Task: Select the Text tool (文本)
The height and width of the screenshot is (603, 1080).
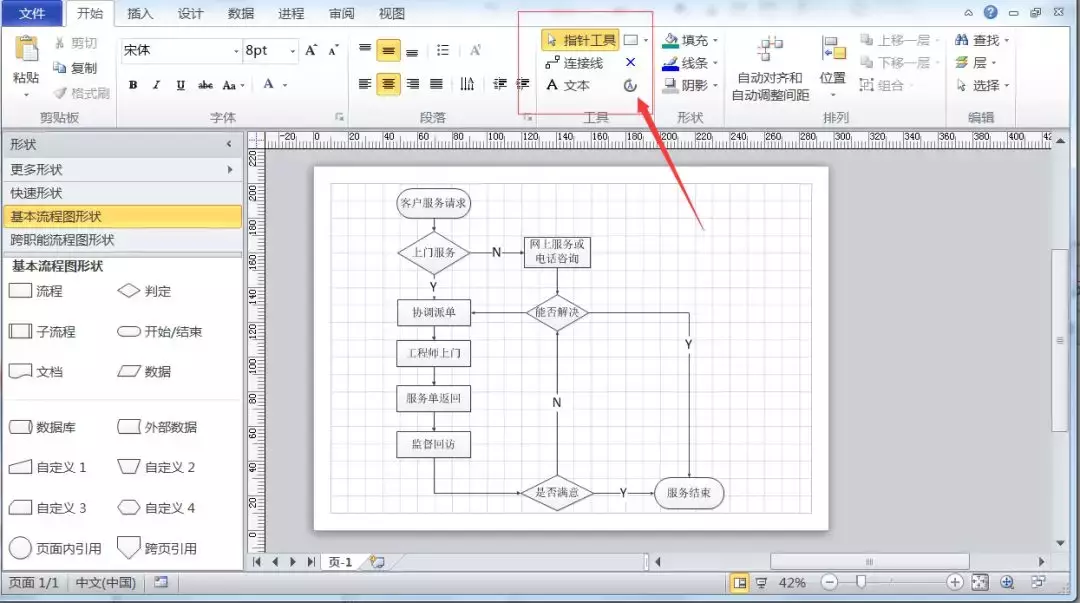Action: pos(568,85)
